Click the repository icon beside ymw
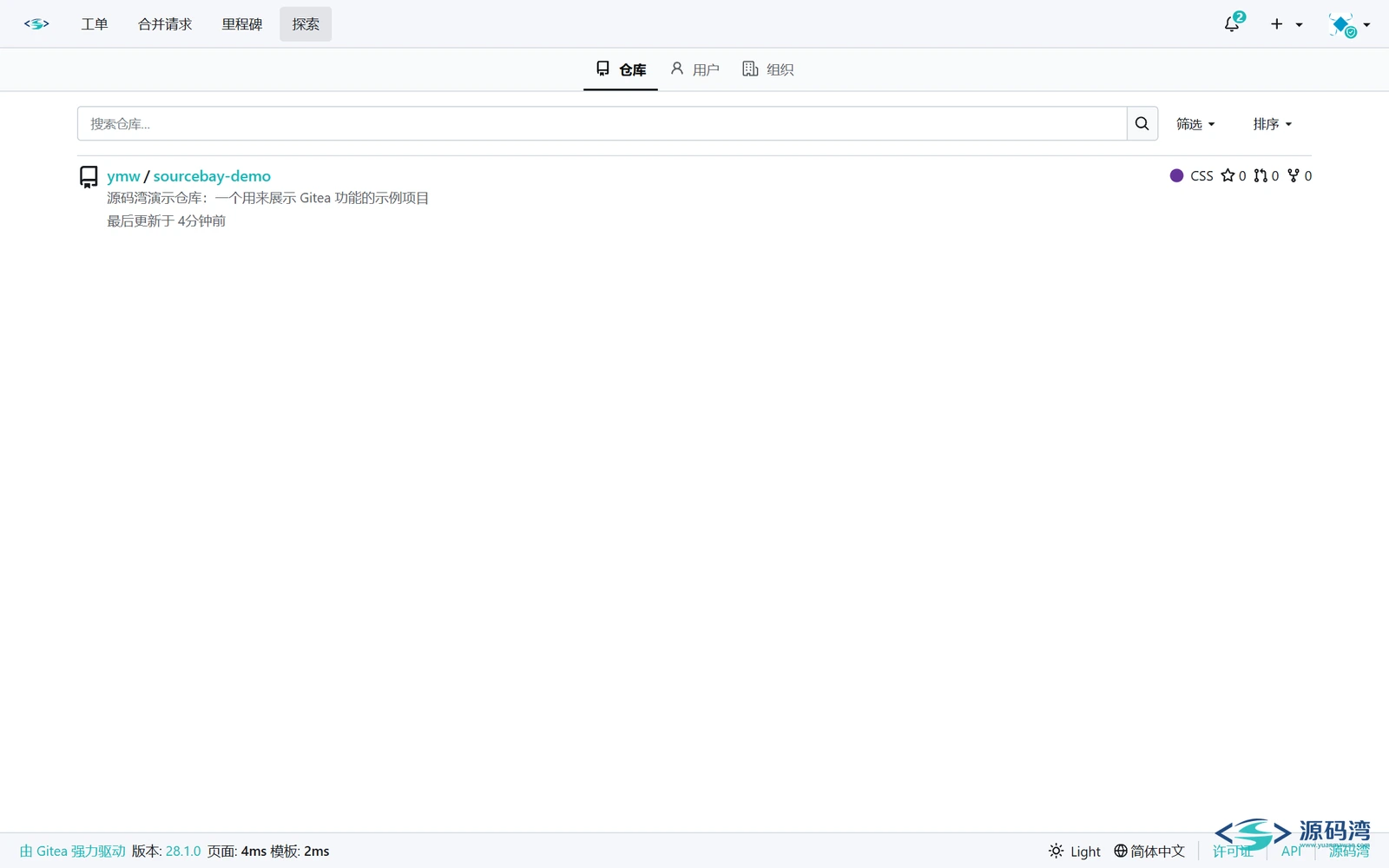 coord(89,177)
